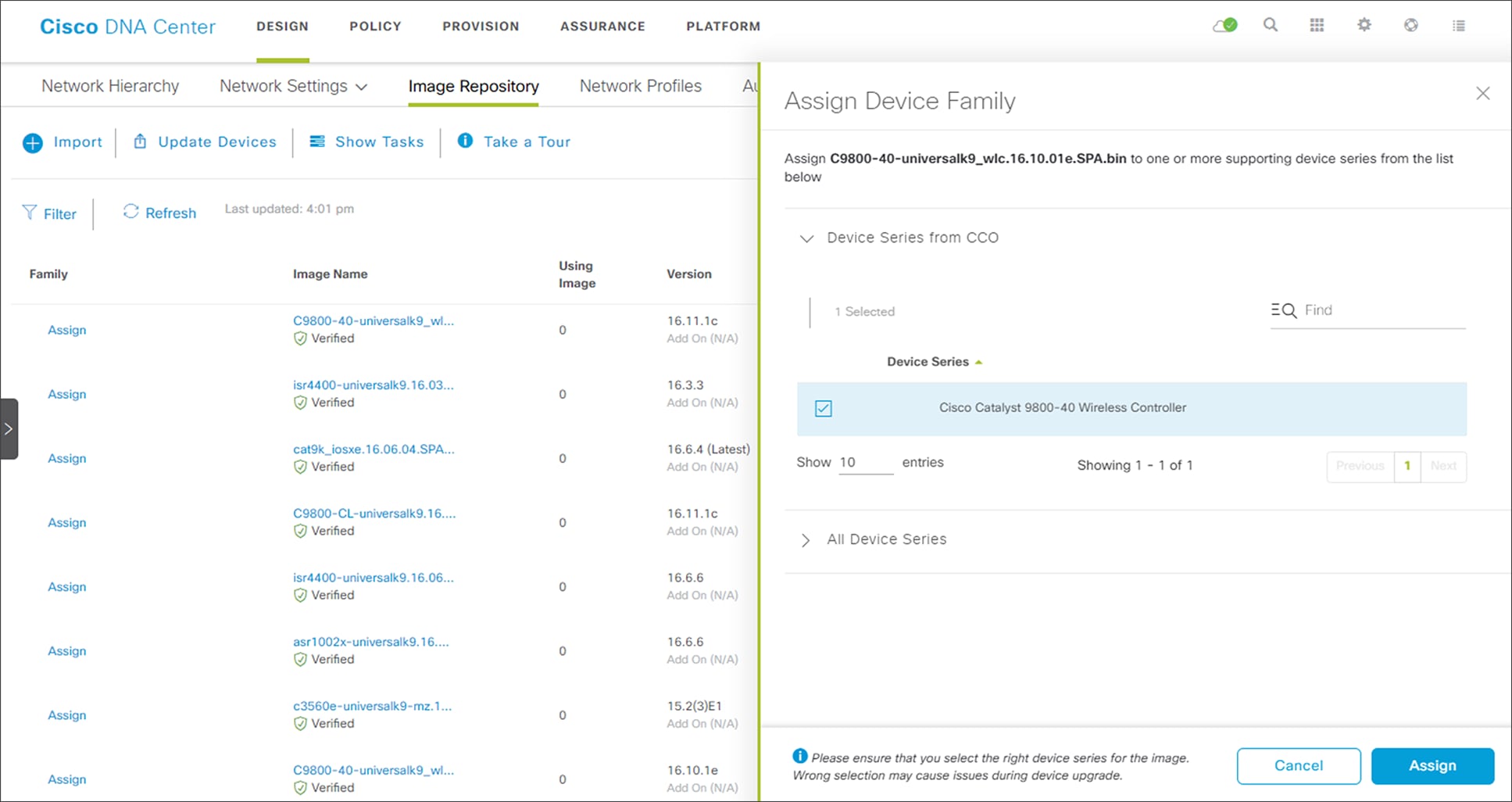Viewport: 1512px width, 802px height.
Task: Open asr1002x-universalk9.16 image link
Action: (x=371, y=641)
